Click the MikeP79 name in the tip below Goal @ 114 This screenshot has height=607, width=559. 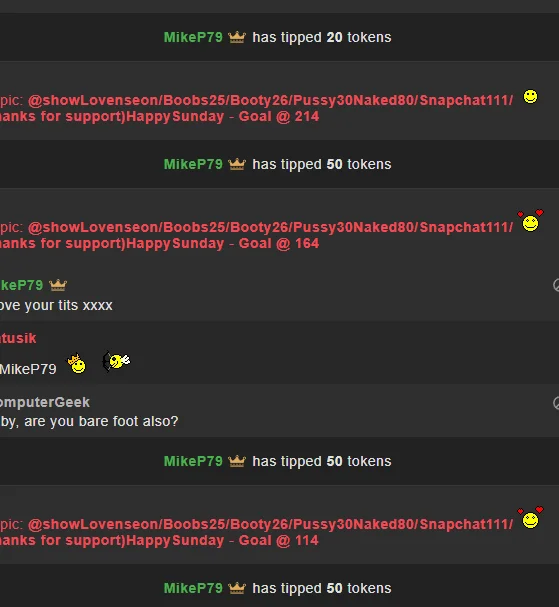click(x=193, y=588)
